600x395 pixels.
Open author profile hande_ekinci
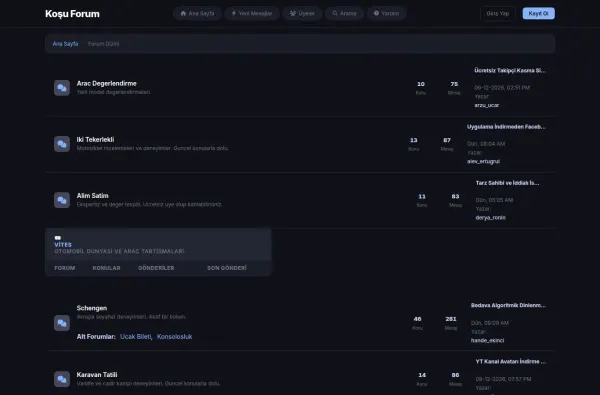pyautogui.click(x=488, y=340)
